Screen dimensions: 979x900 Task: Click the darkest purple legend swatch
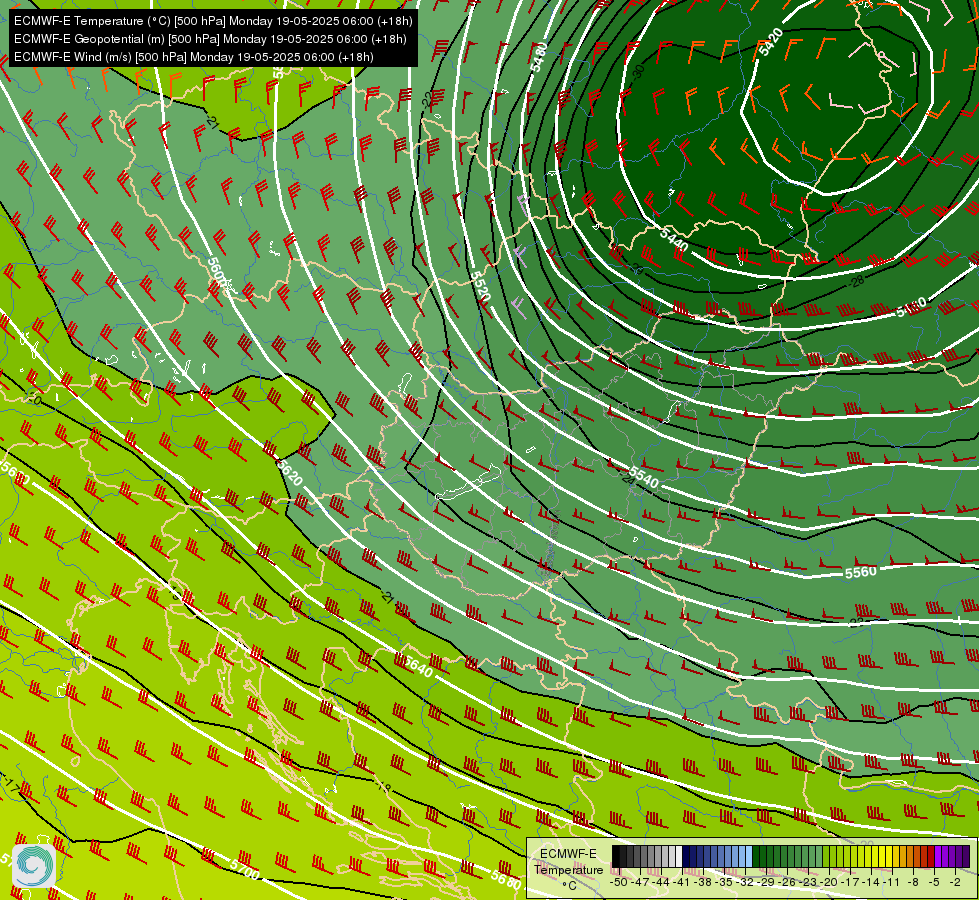[966, 856]
